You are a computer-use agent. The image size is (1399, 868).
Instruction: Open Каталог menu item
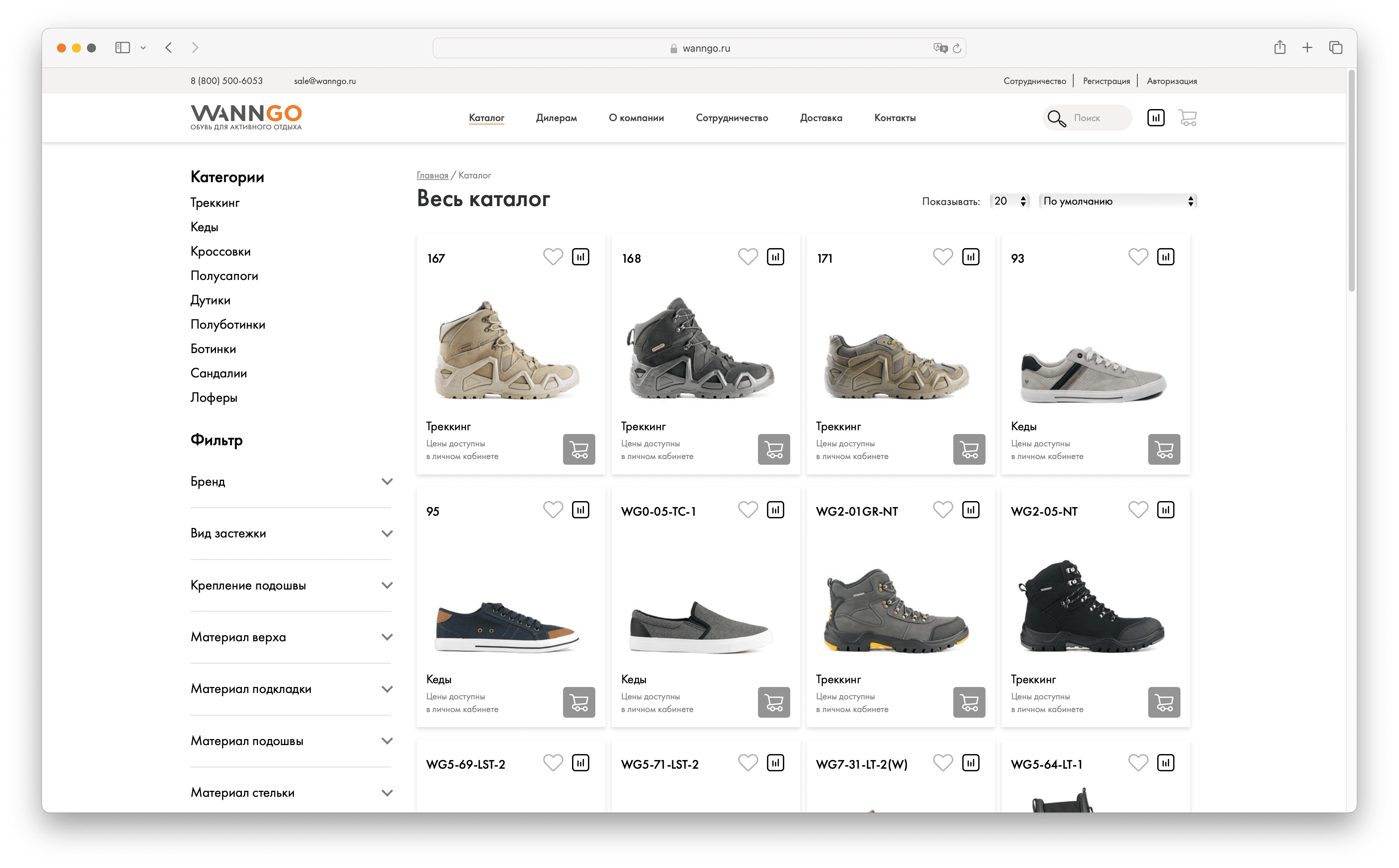486,118
